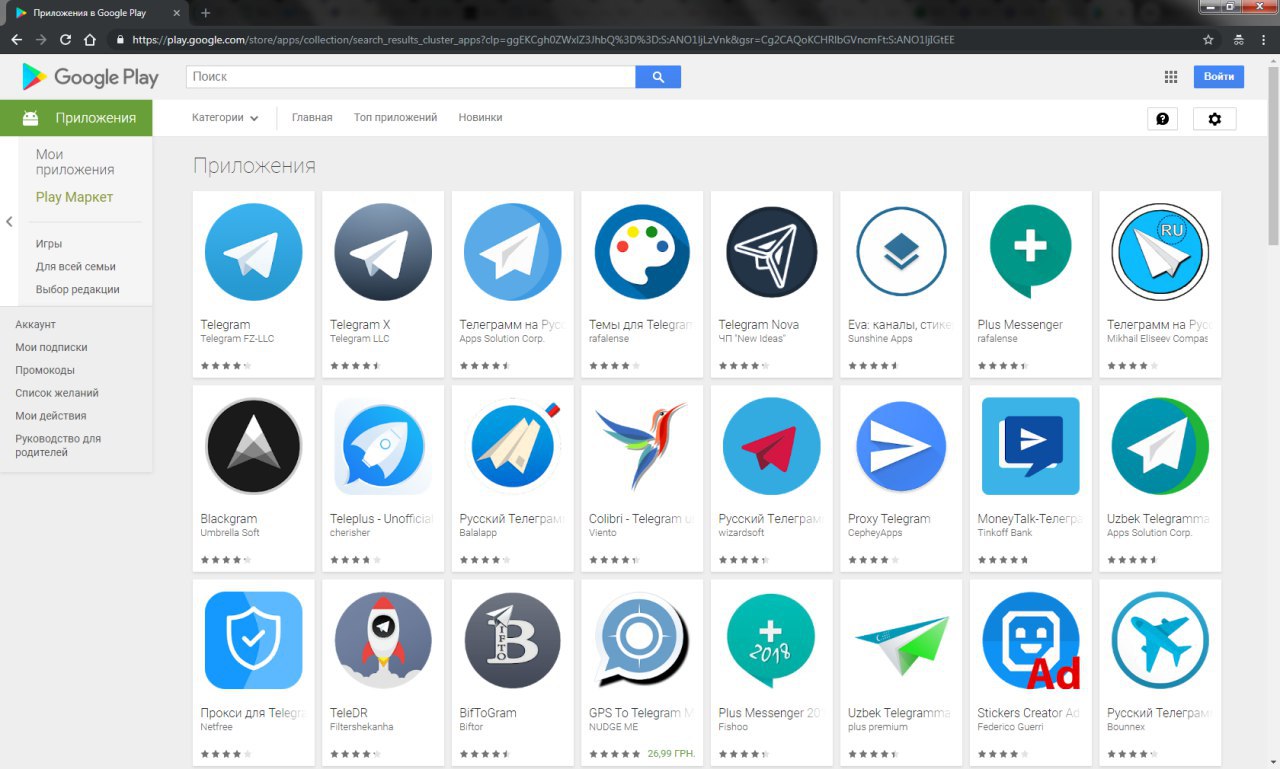
Task: Go to Аккаунт page
Action: [36, 325]
